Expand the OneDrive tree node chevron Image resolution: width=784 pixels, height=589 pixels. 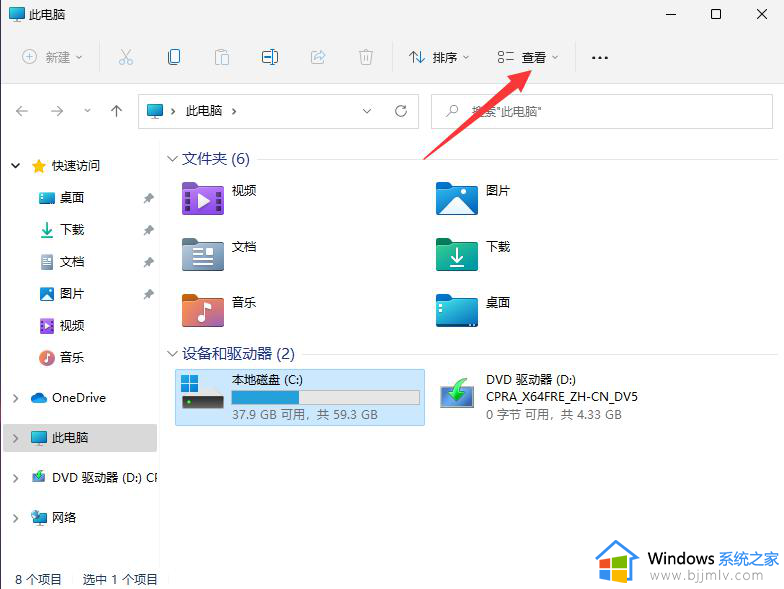click(x=16, y=398)
